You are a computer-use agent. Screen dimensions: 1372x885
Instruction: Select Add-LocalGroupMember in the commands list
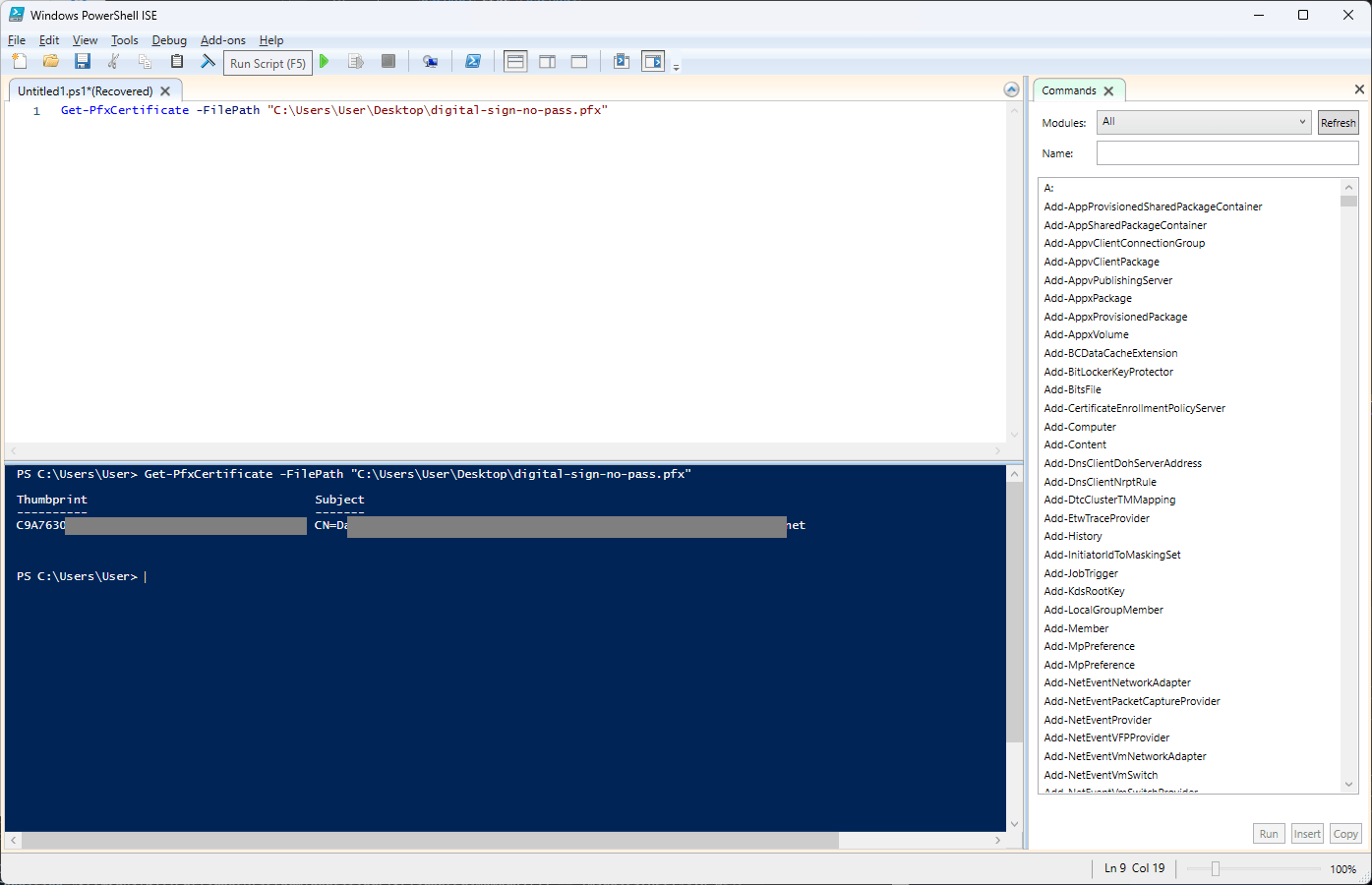[x=1104, y=610]
